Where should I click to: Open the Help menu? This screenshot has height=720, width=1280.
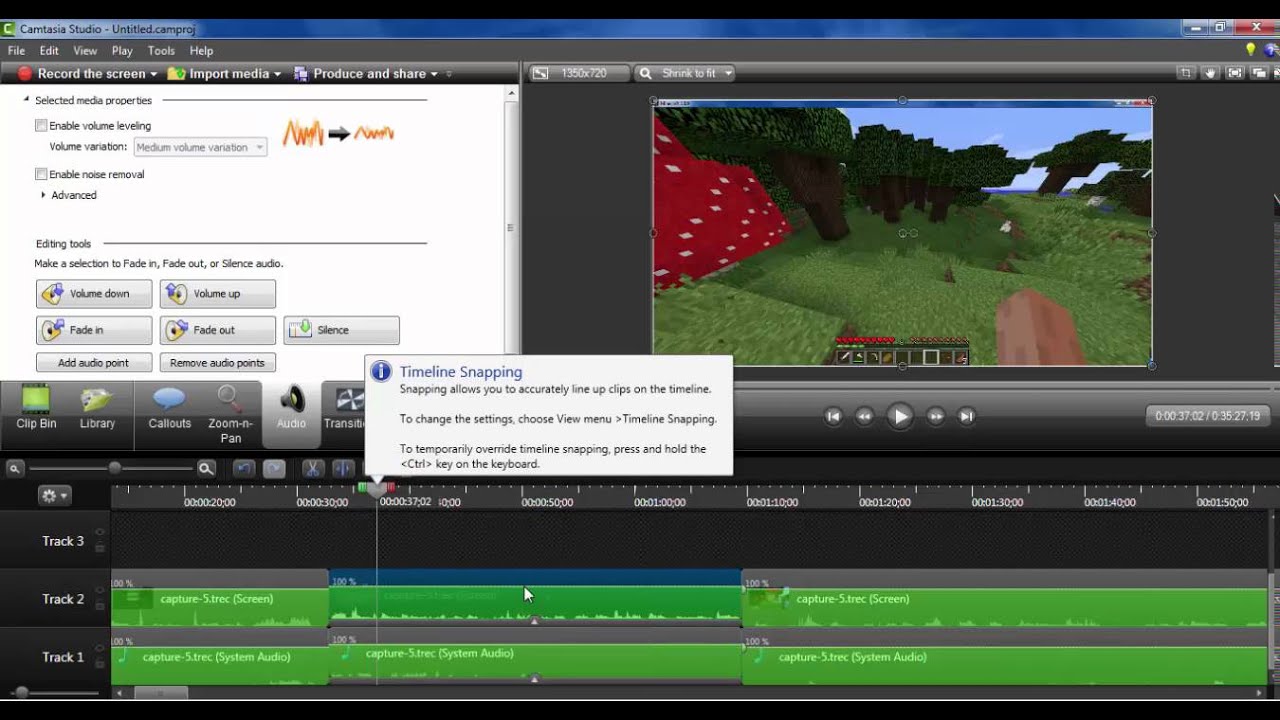click(x=201, y=51)
